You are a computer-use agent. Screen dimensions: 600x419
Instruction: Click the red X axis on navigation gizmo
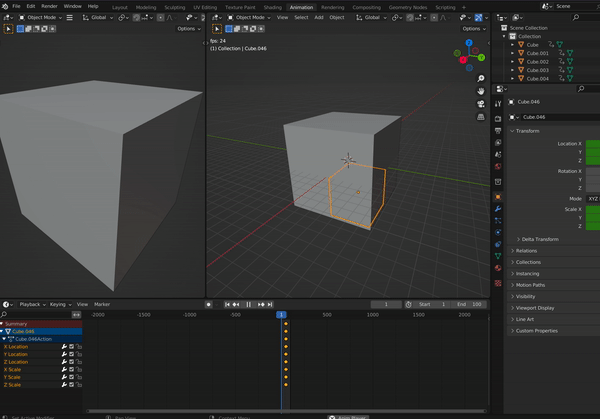tap(464, 58)
